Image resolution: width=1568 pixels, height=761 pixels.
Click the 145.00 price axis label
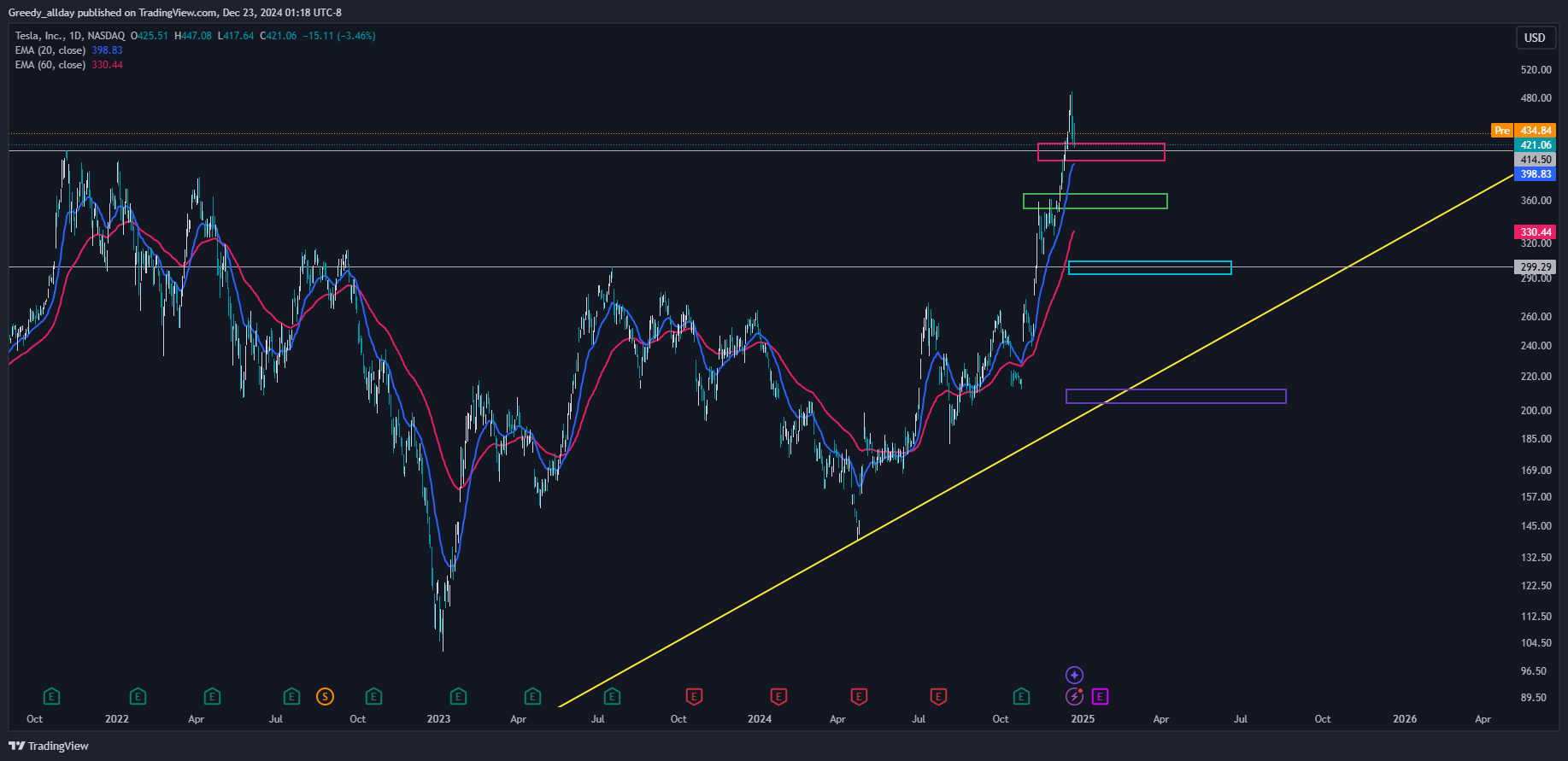[1536, 526]
